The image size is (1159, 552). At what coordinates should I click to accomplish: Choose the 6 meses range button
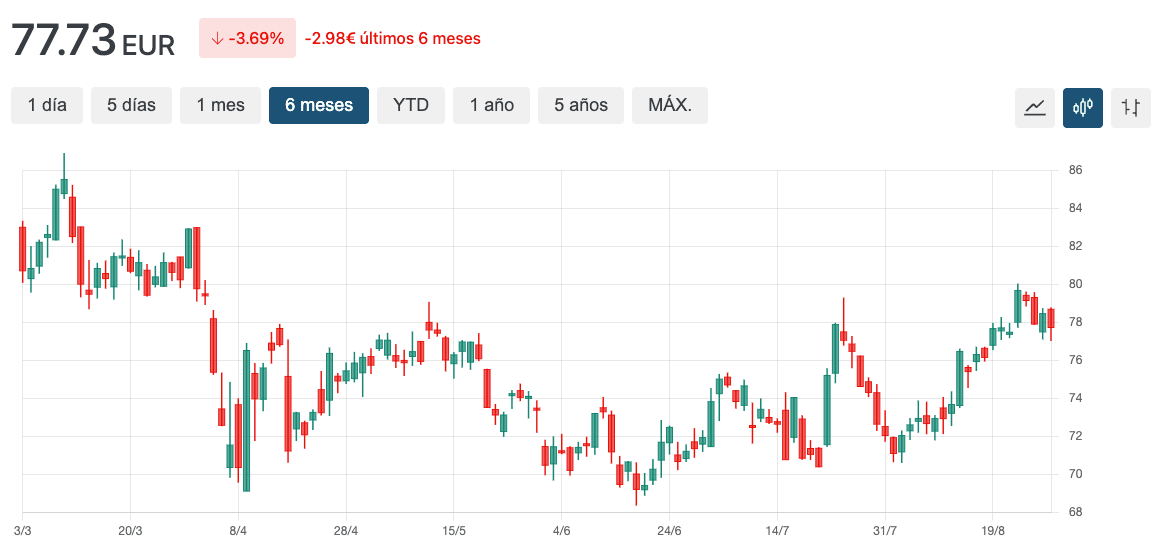(318, 105)
